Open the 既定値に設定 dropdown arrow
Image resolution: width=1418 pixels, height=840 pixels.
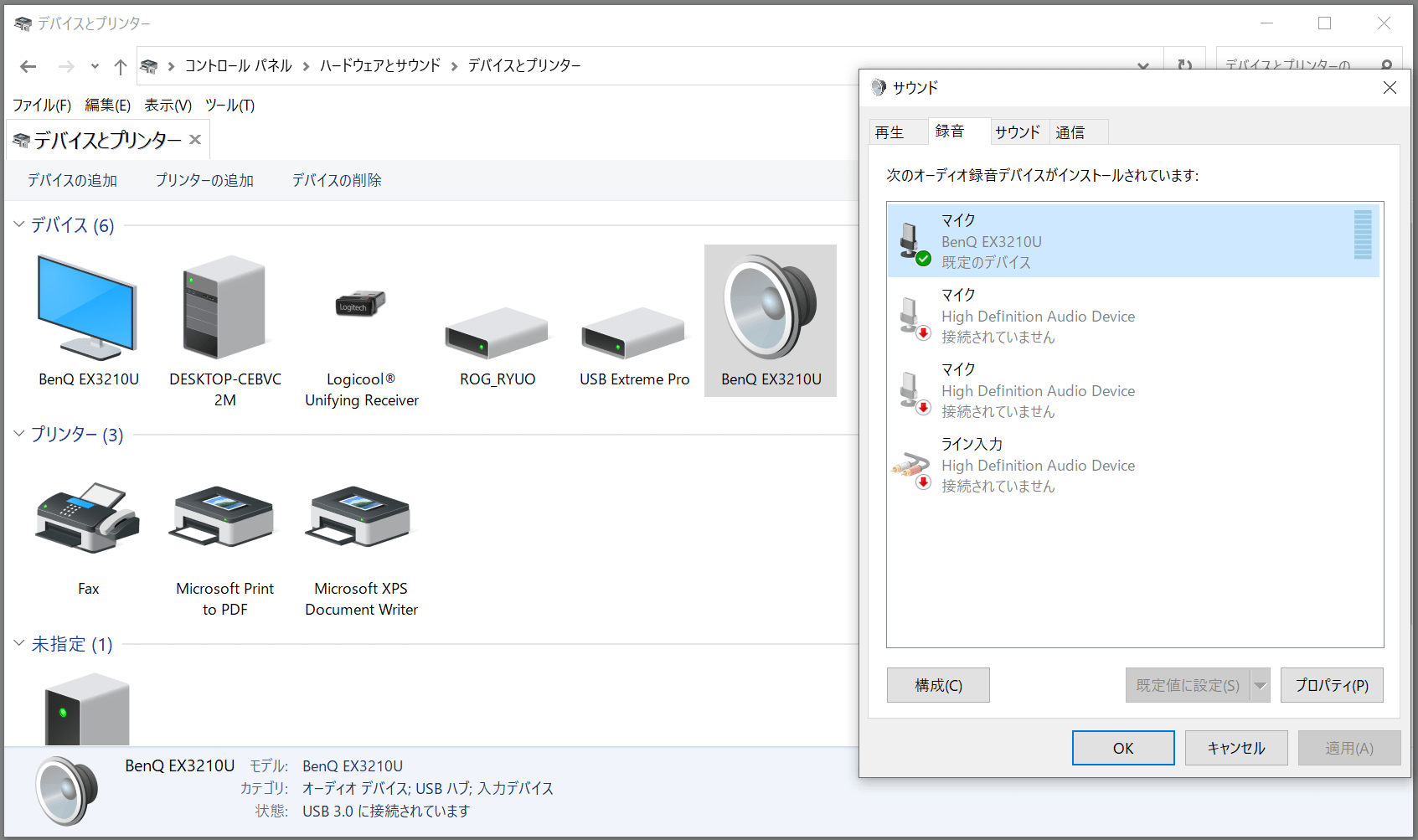point(1260,685)
